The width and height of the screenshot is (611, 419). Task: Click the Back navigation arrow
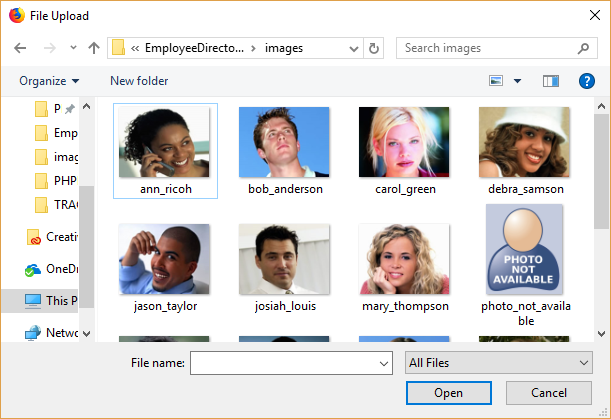coord(20,48)
